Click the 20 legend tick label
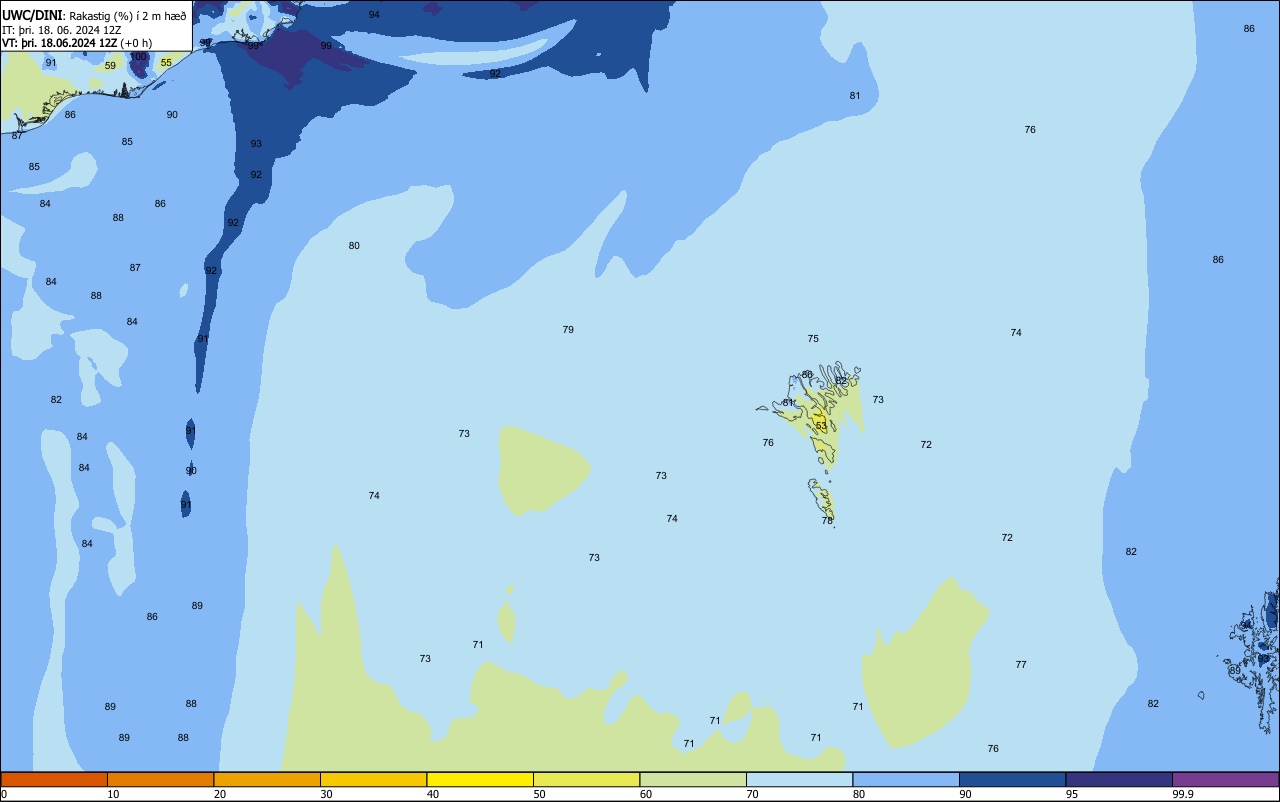Image resolution: width=1280 pixels, height=802 pixels. pos(220,794)
